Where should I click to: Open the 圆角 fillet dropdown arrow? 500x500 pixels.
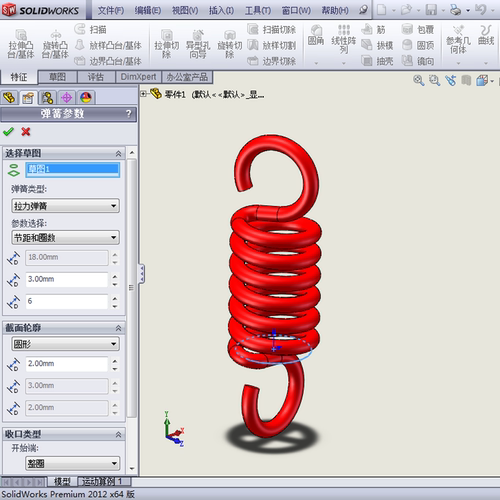click(316, 63)
